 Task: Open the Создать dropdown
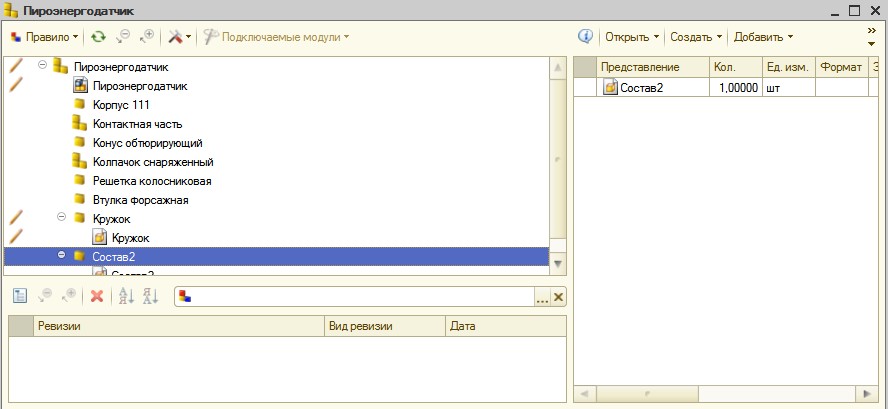tap(696, 37)
